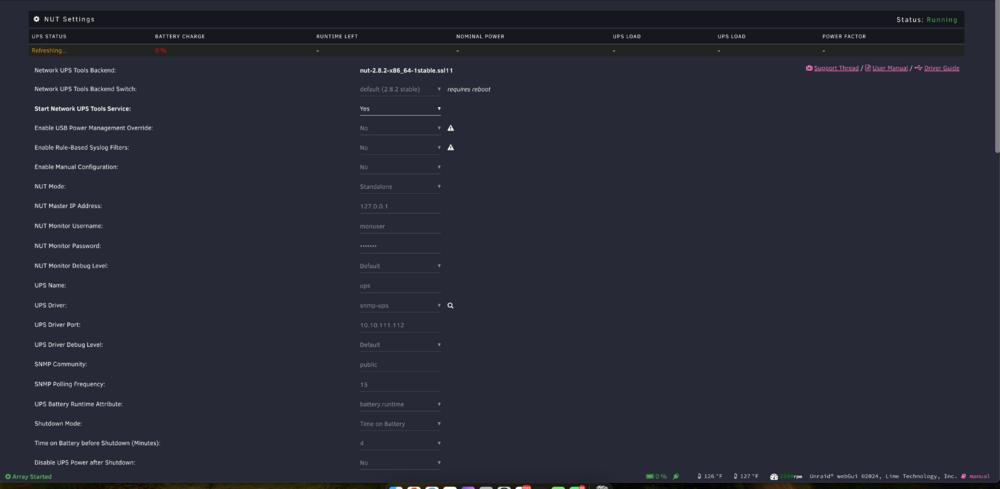Open Enable Manual Configuration dropdown

click(x=400, y=167)
